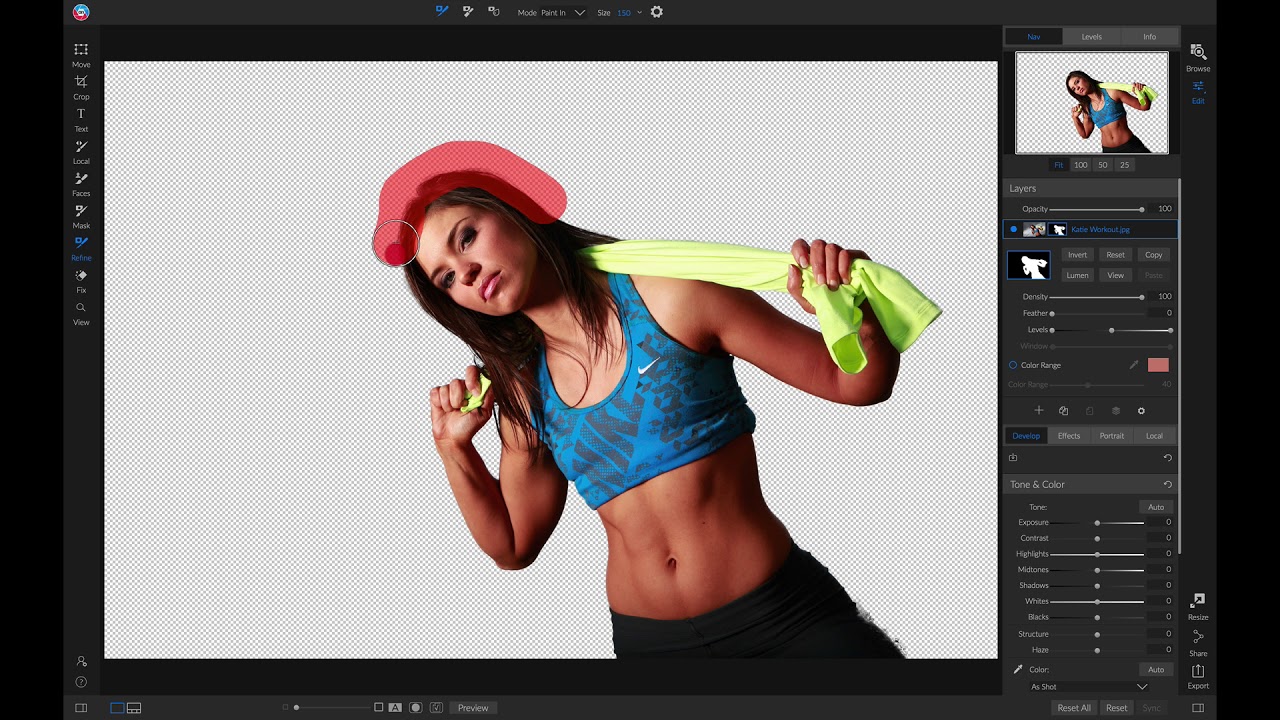Reset Tone & Color with undo arrow
This screenshot has height=720, width=1280.
pyautogui.click(x=1167, y=484)
